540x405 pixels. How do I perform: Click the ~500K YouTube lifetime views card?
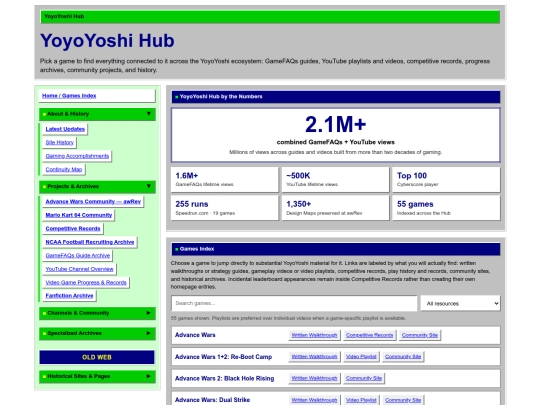pos(335,180)
